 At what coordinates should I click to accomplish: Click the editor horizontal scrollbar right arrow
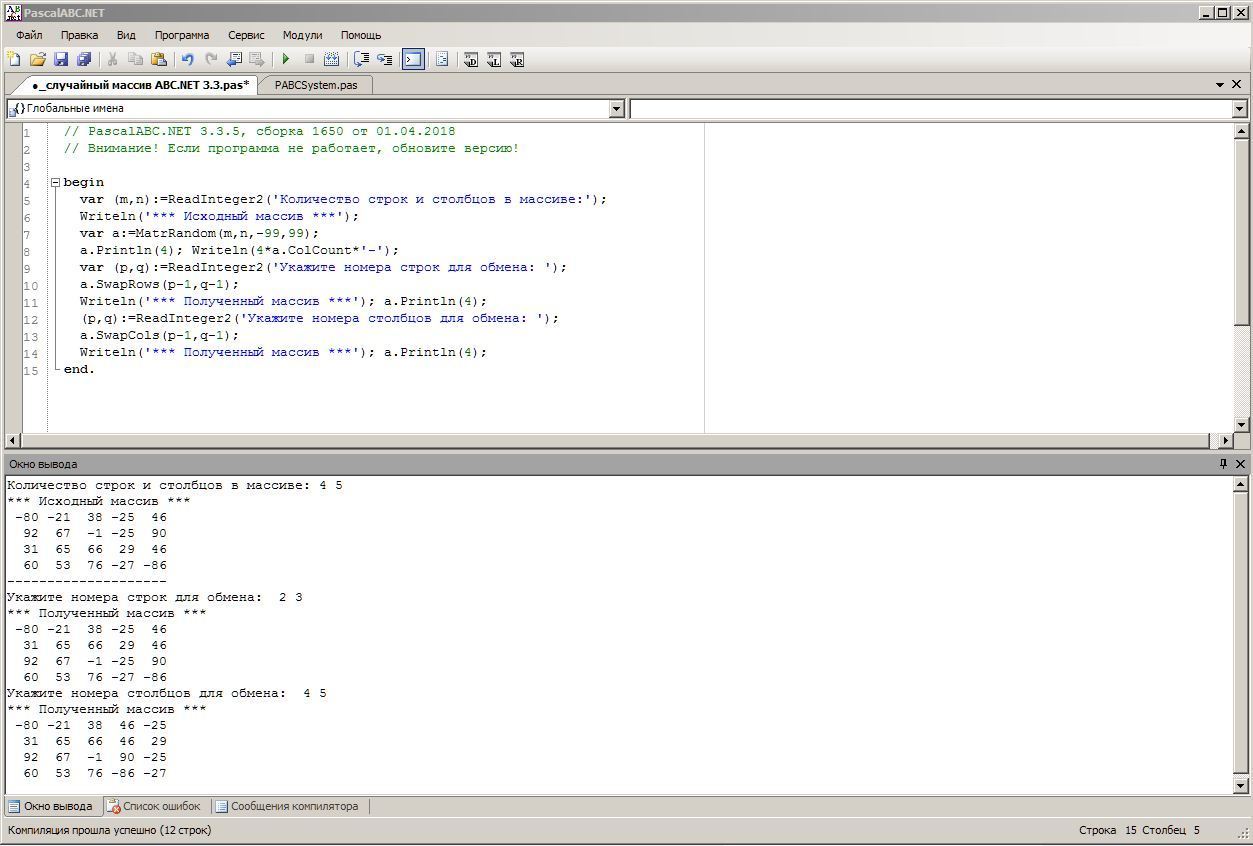[x=1226, y=440]
